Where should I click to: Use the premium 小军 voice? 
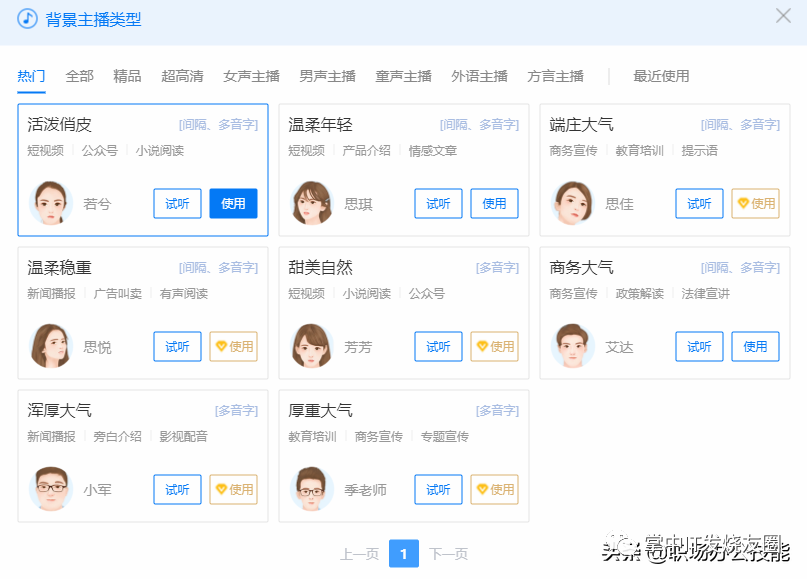[x=233, y=489]
